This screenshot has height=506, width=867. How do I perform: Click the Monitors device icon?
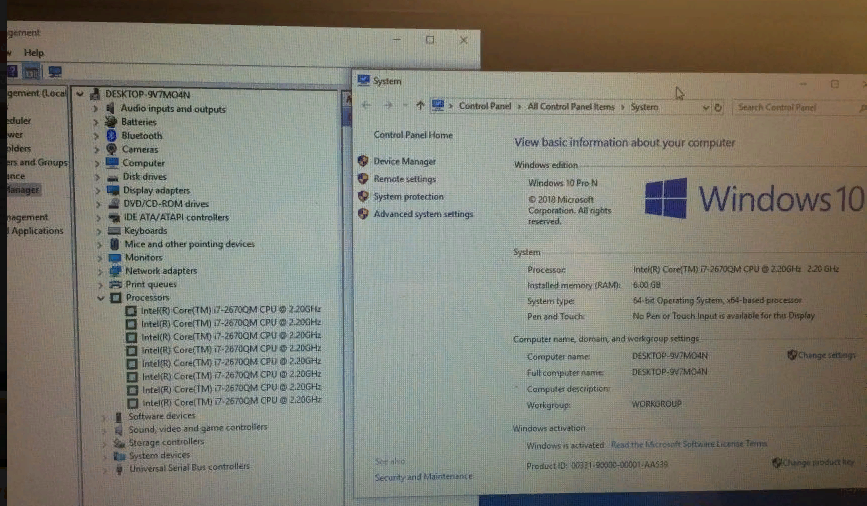click(x=115, y=257)
